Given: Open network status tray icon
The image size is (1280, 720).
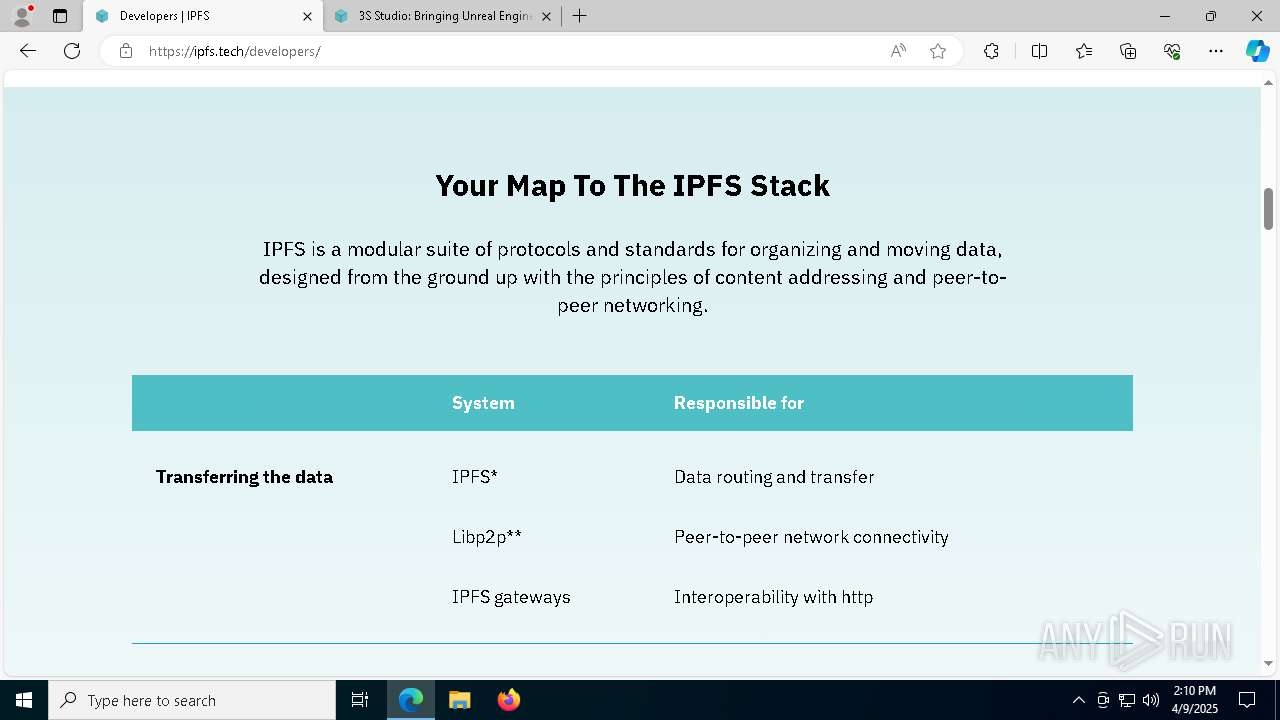Looking at the screenshot, I should point(1127,700).
